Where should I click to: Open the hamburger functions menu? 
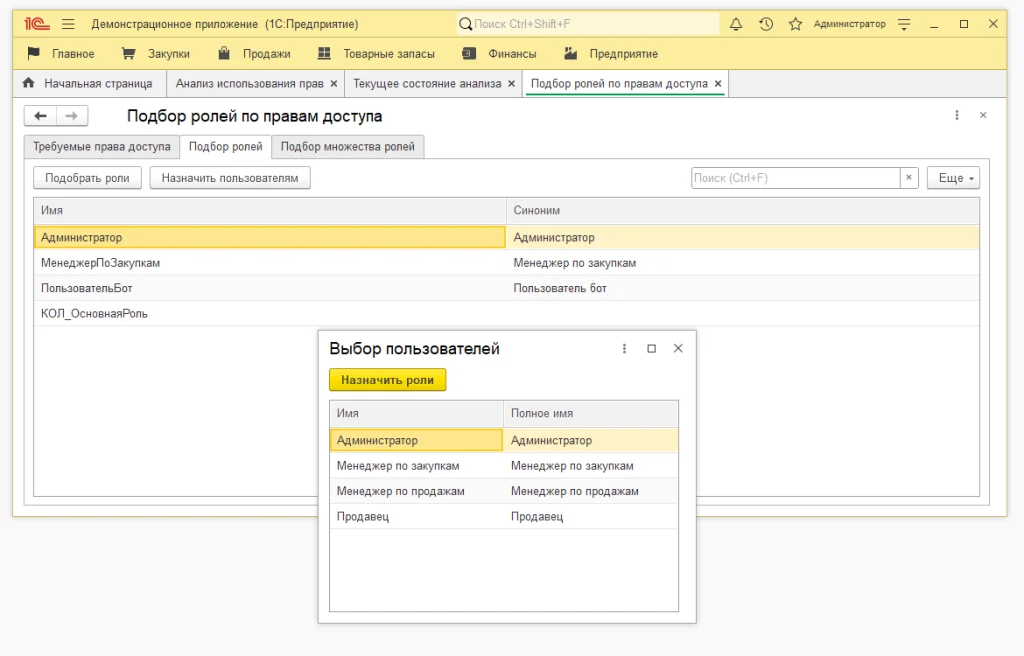point(68,24)
